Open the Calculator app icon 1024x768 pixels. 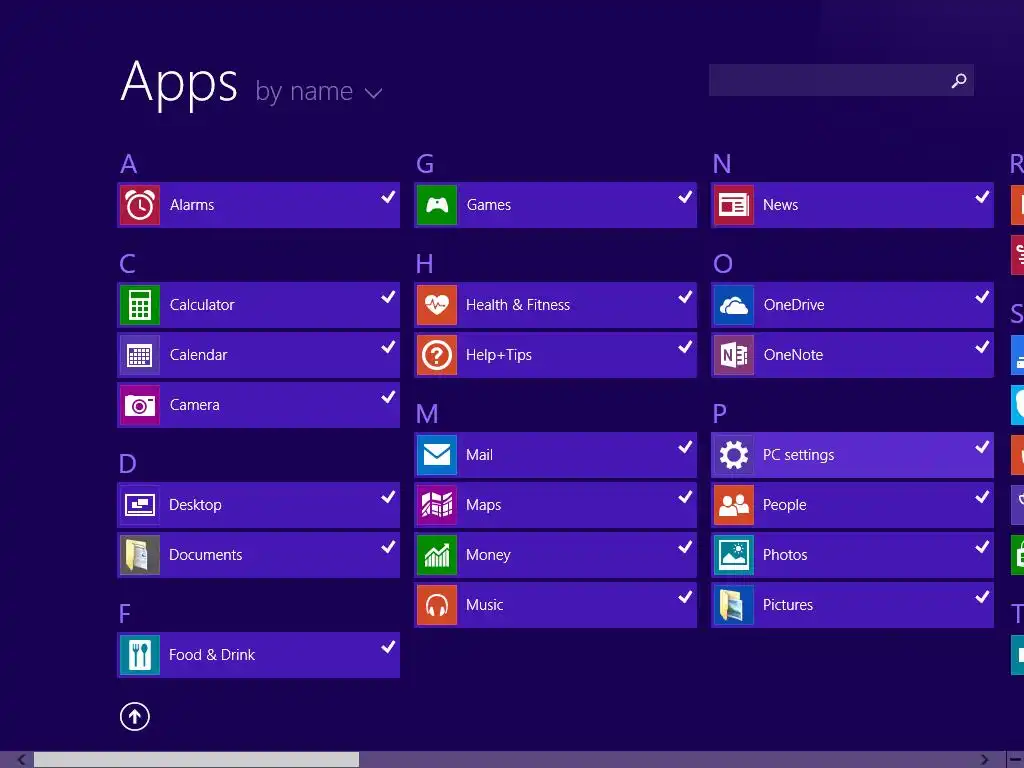(x=140, y=305)
